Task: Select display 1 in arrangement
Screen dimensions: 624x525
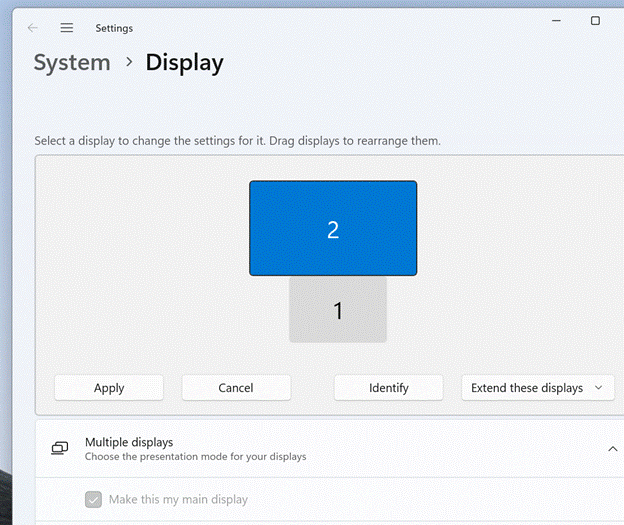Action: tap(338, 310)
